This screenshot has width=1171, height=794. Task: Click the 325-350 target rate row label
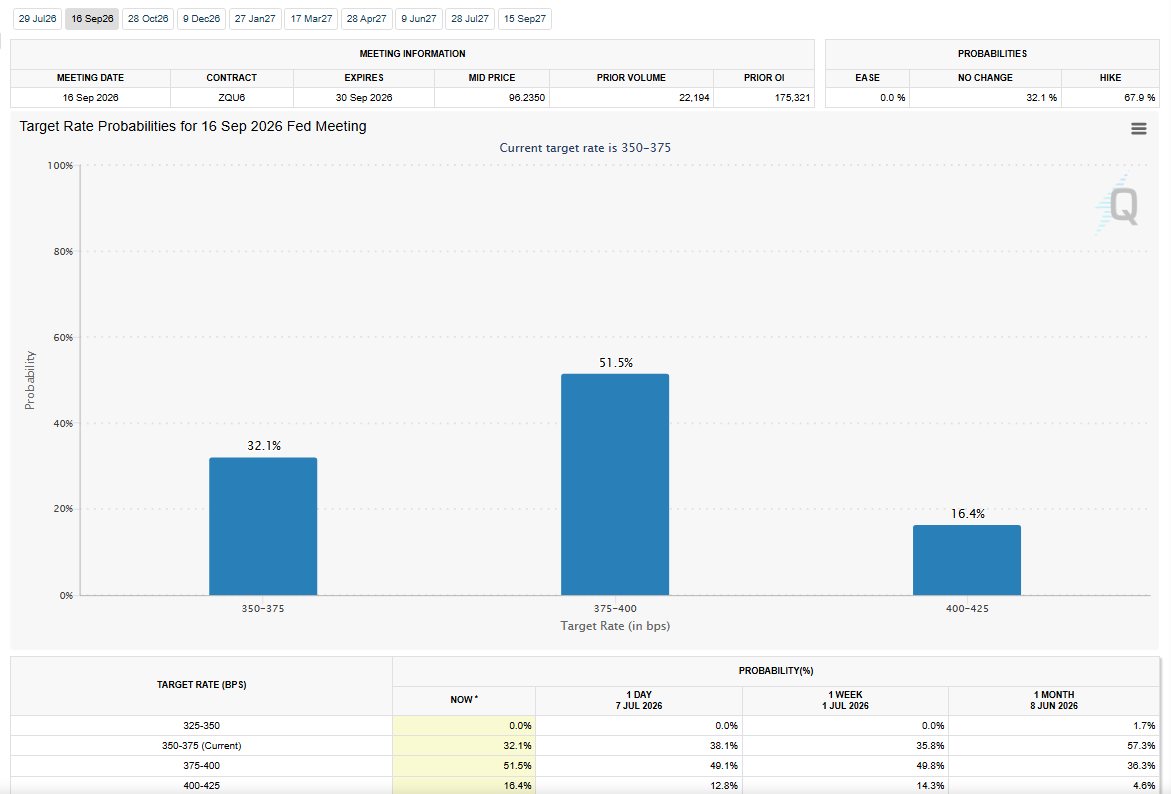click(x=202, y=725)
